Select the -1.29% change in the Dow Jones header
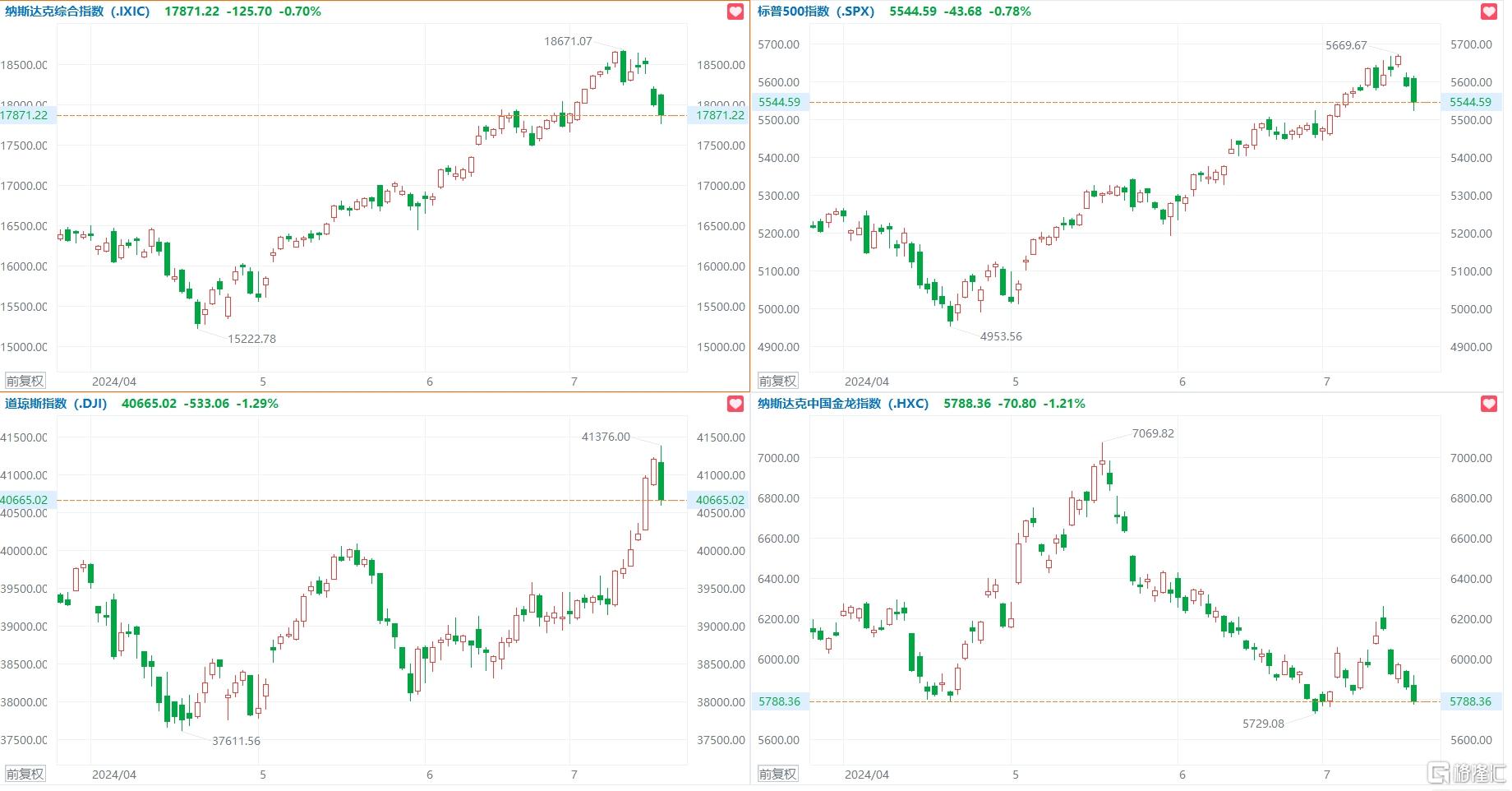 pos(257,404)
